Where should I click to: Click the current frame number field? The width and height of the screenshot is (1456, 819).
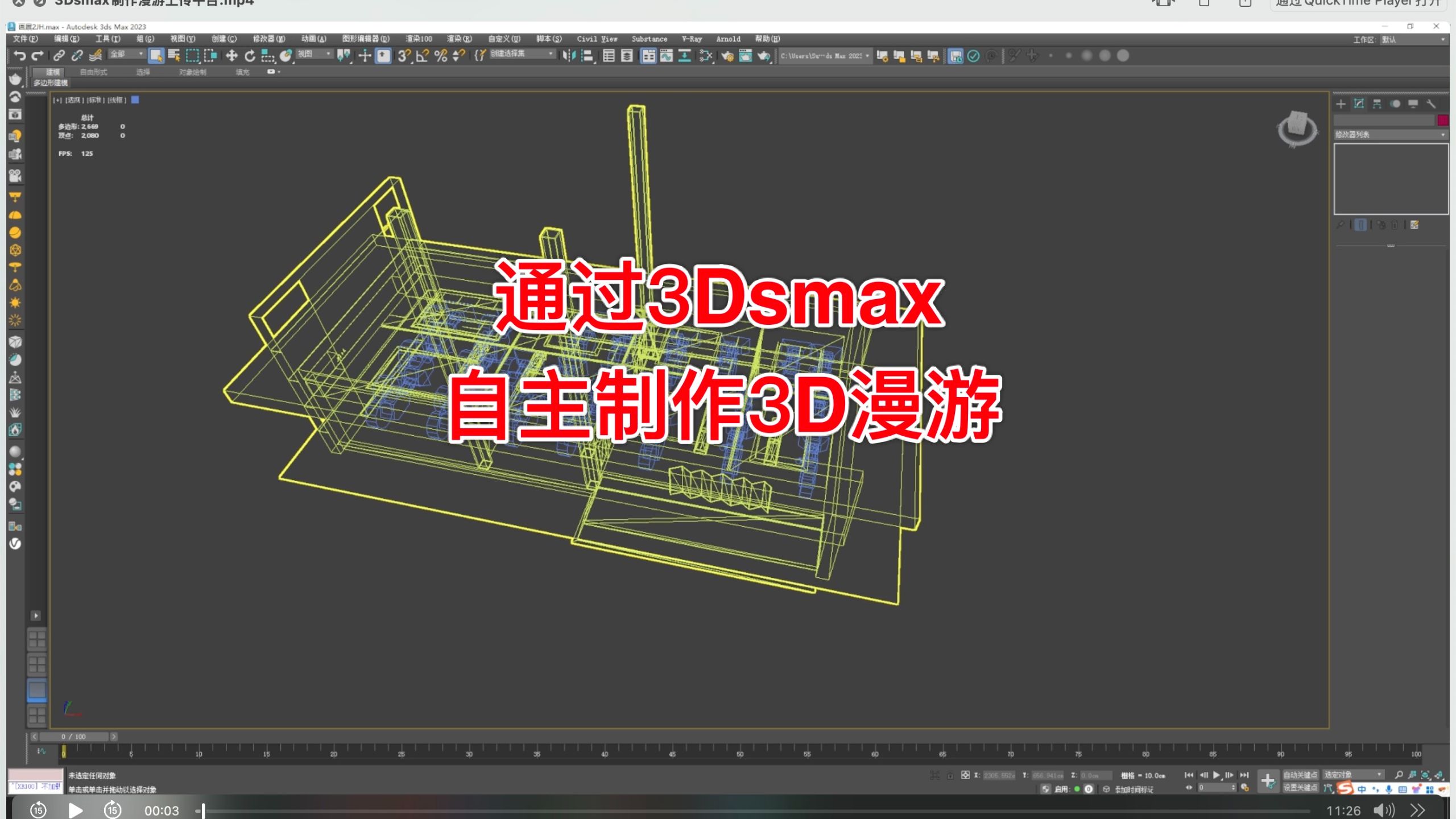1216,788
